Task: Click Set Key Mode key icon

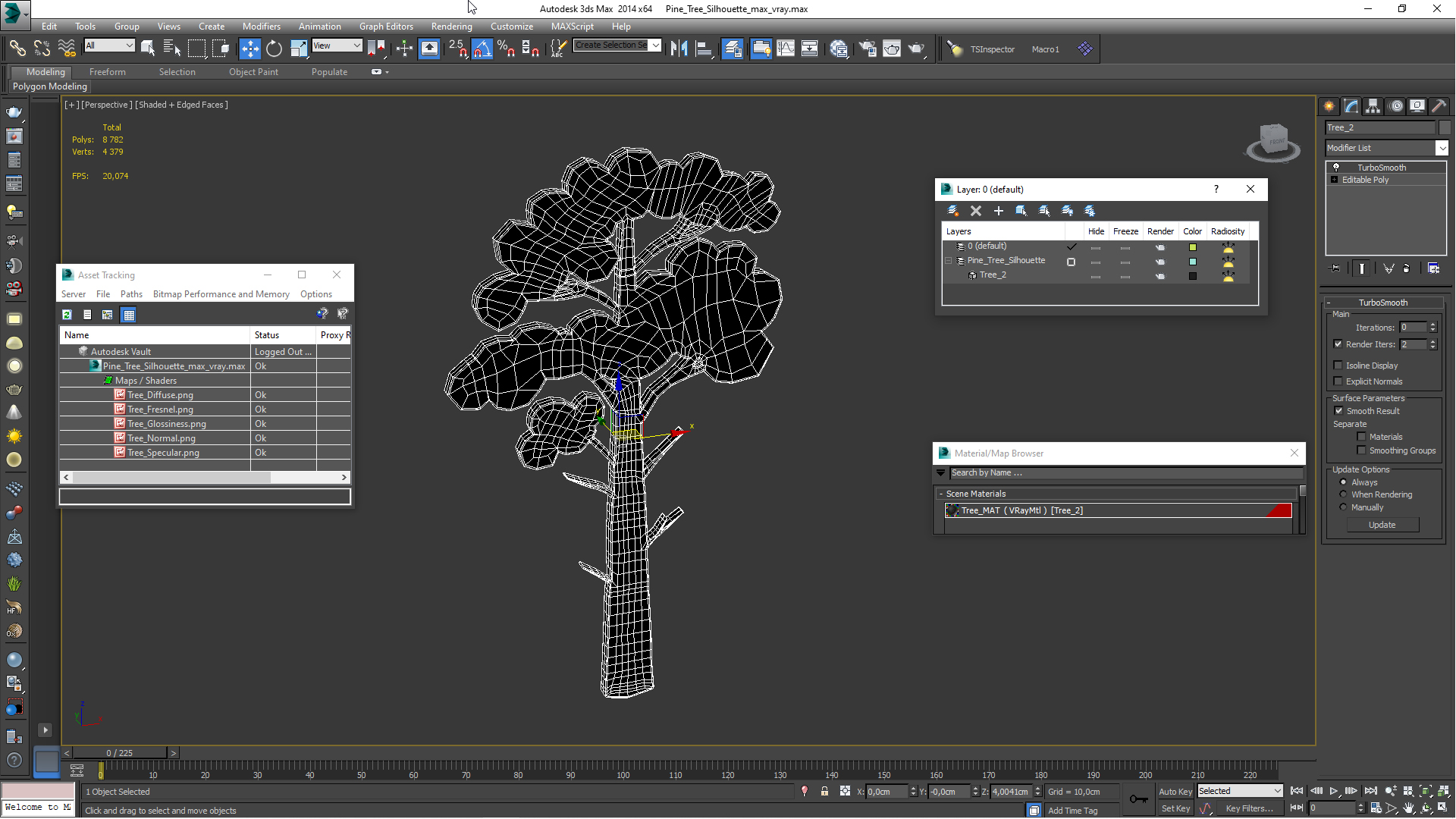Action: pos(1138,799)
